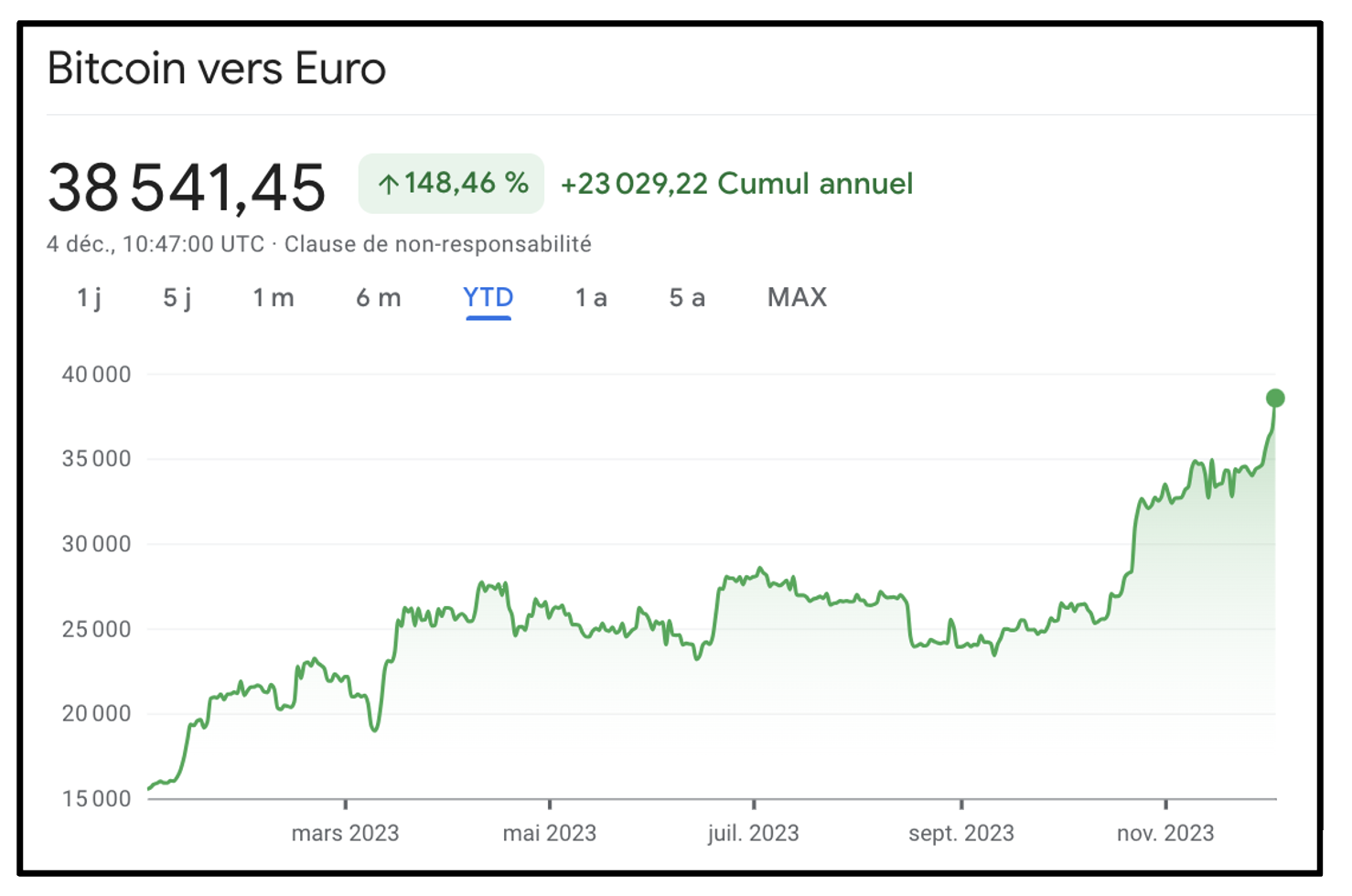
Task: Click the 40 000 y-axis label
Action: coord(96,374)
